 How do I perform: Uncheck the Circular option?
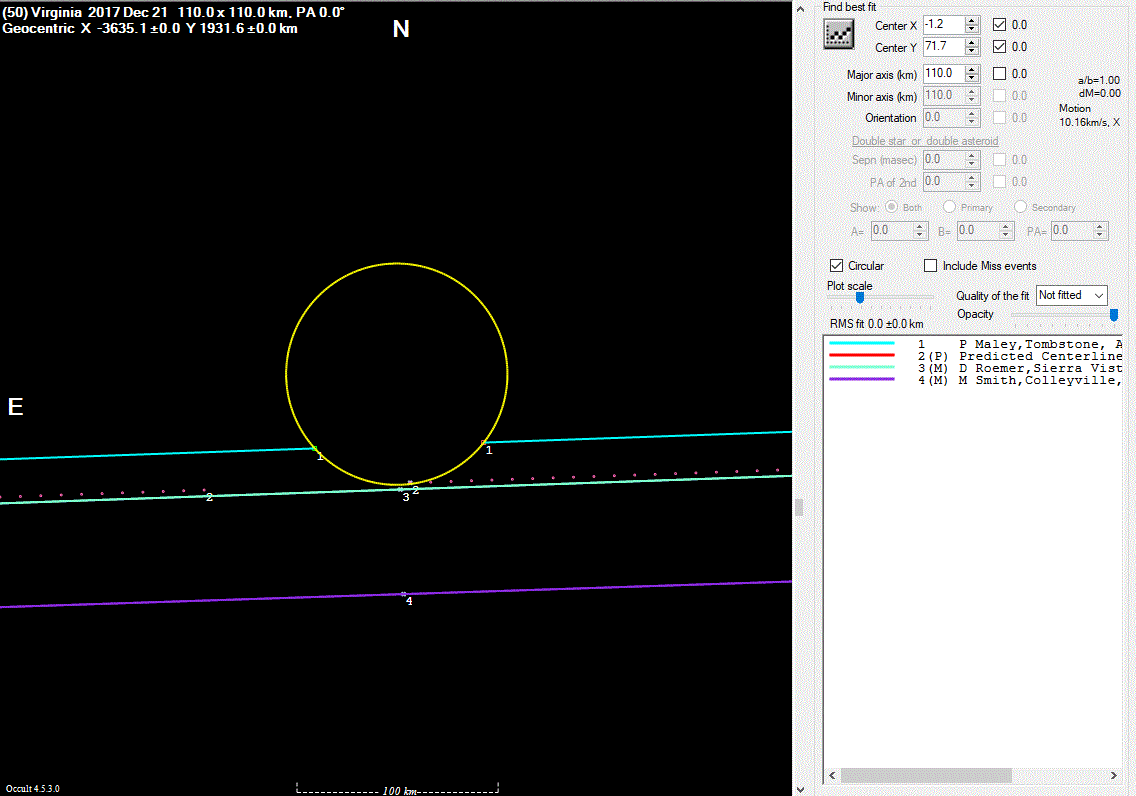point(837,266)
